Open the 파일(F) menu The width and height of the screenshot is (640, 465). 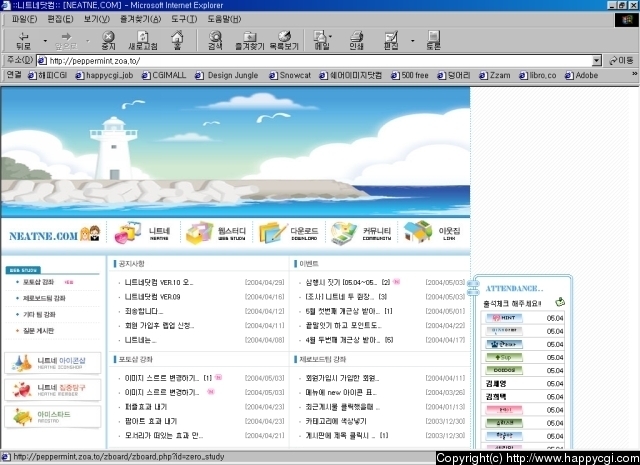[x=24, y=19]
